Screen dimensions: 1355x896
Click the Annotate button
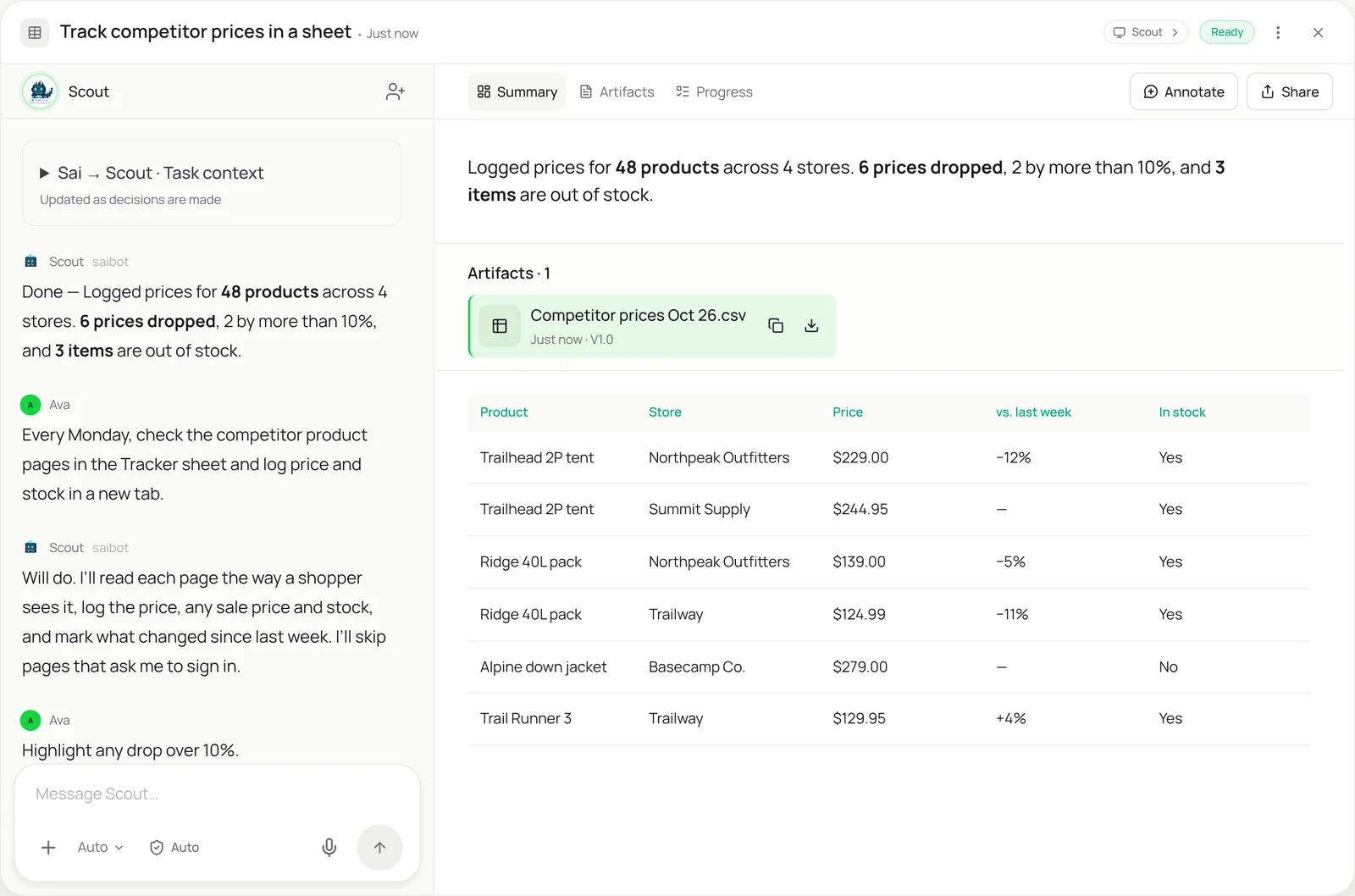pos(1184,91)
